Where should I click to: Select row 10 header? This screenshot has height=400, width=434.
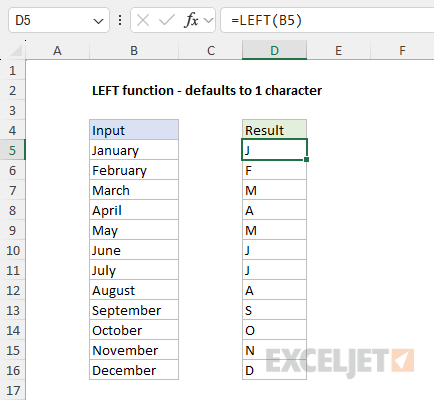13,250
